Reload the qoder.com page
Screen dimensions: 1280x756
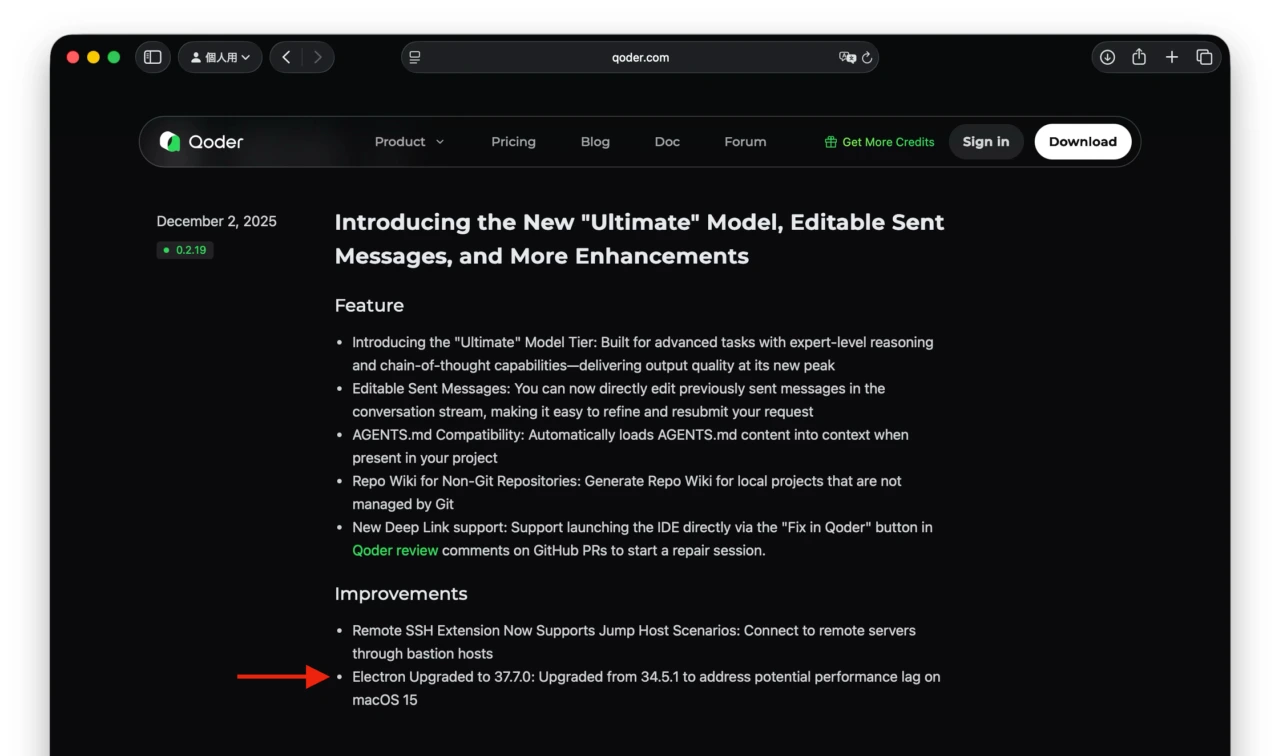point(867,58)
